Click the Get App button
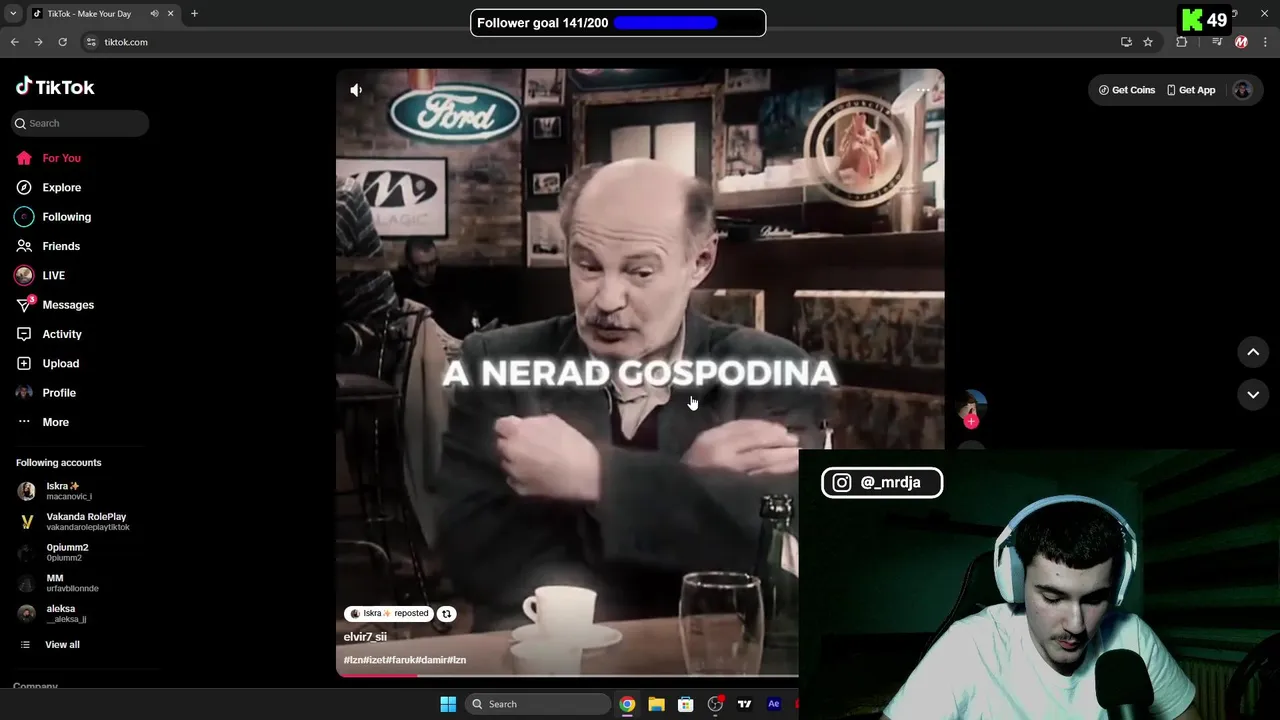This screenshot has height=720, width=1280. pos(1191,90)
